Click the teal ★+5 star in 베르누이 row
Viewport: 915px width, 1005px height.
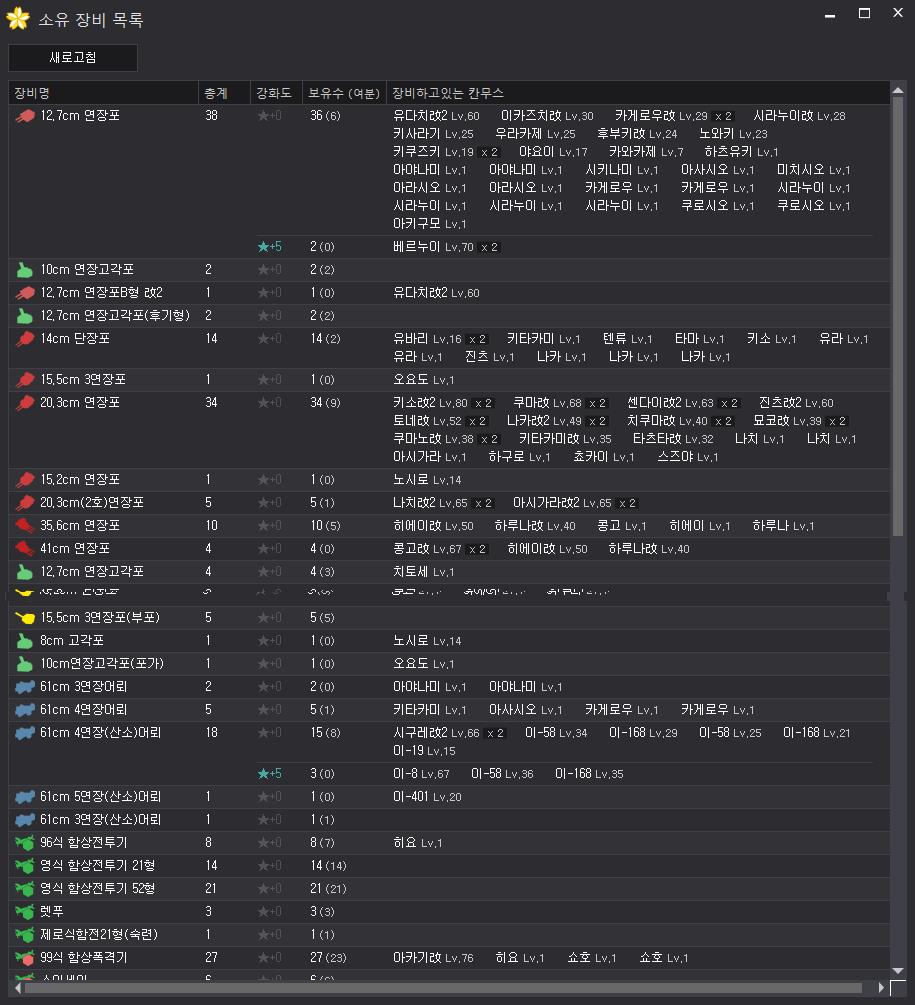click(269, 247)
